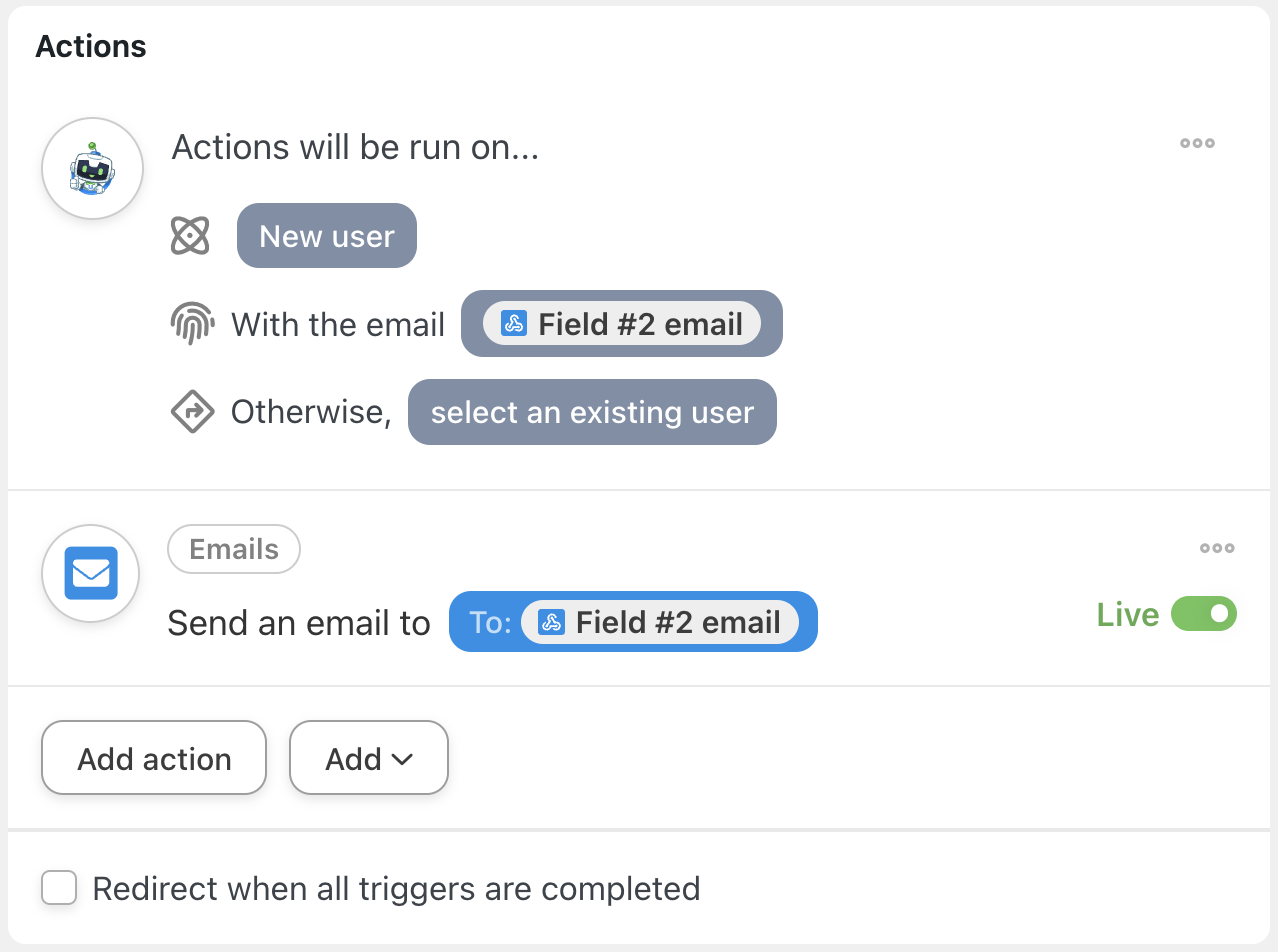Open the select an existing user dropdown
1278x952 pixels.
coord(592,412)
